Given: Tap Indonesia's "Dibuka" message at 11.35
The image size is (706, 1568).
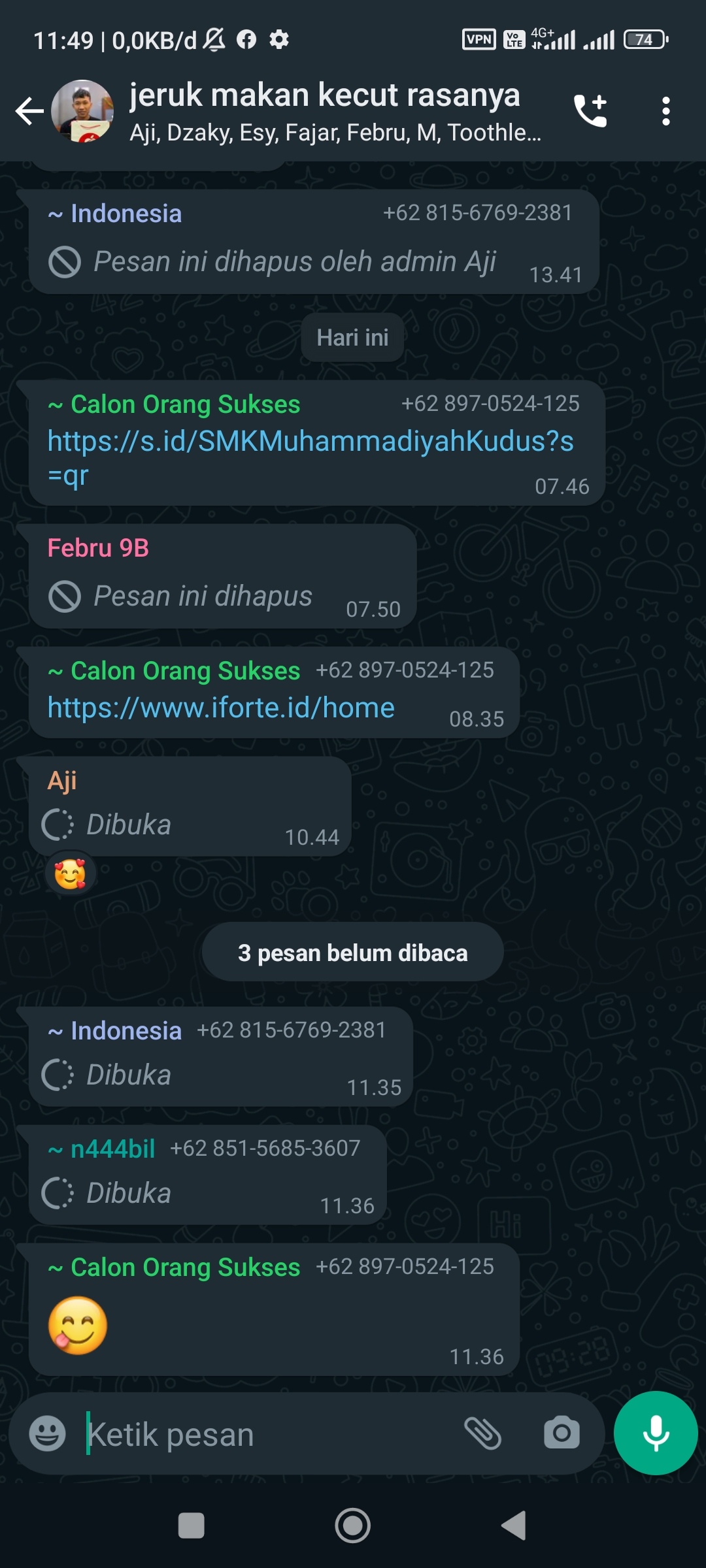Looking at the screenshot, I should click(220, 1056).
